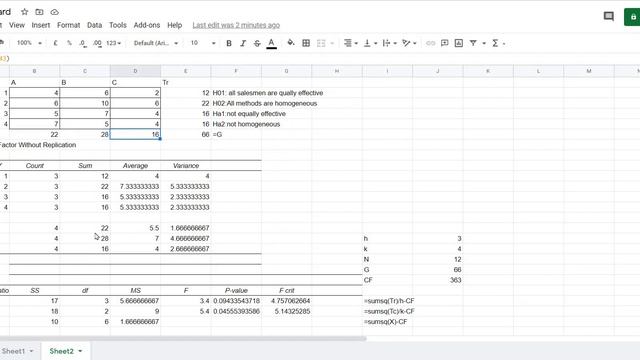This screenshot has height=360, width=640.
Task: Select the column J header
Action: [438, 71]
